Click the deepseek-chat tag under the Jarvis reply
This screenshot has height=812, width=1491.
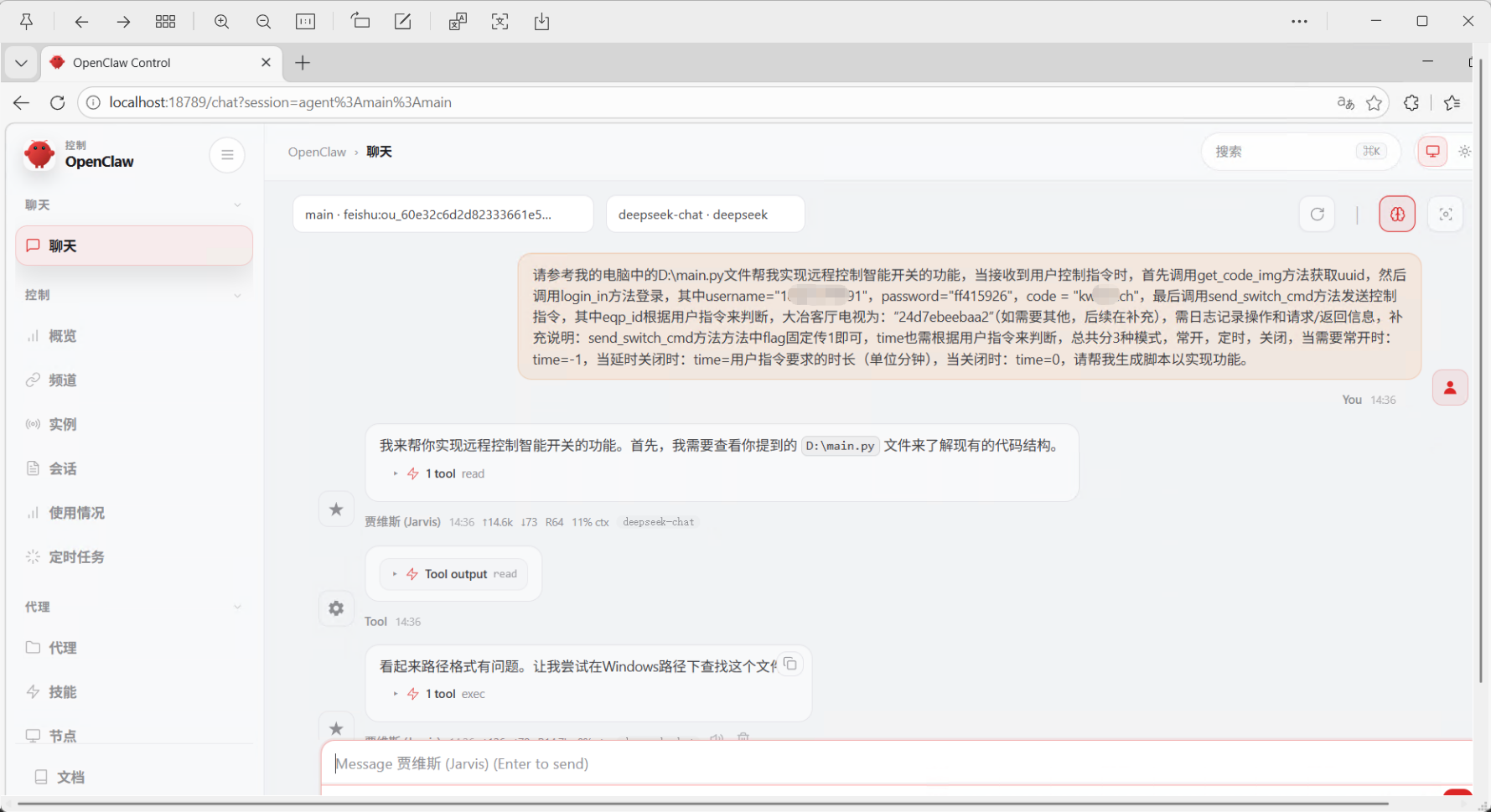(659, 522)
